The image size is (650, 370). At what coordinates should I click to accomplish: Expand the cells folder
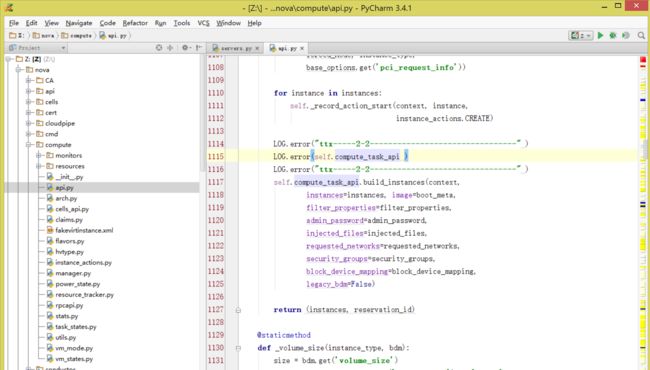[x=29, y=102]
